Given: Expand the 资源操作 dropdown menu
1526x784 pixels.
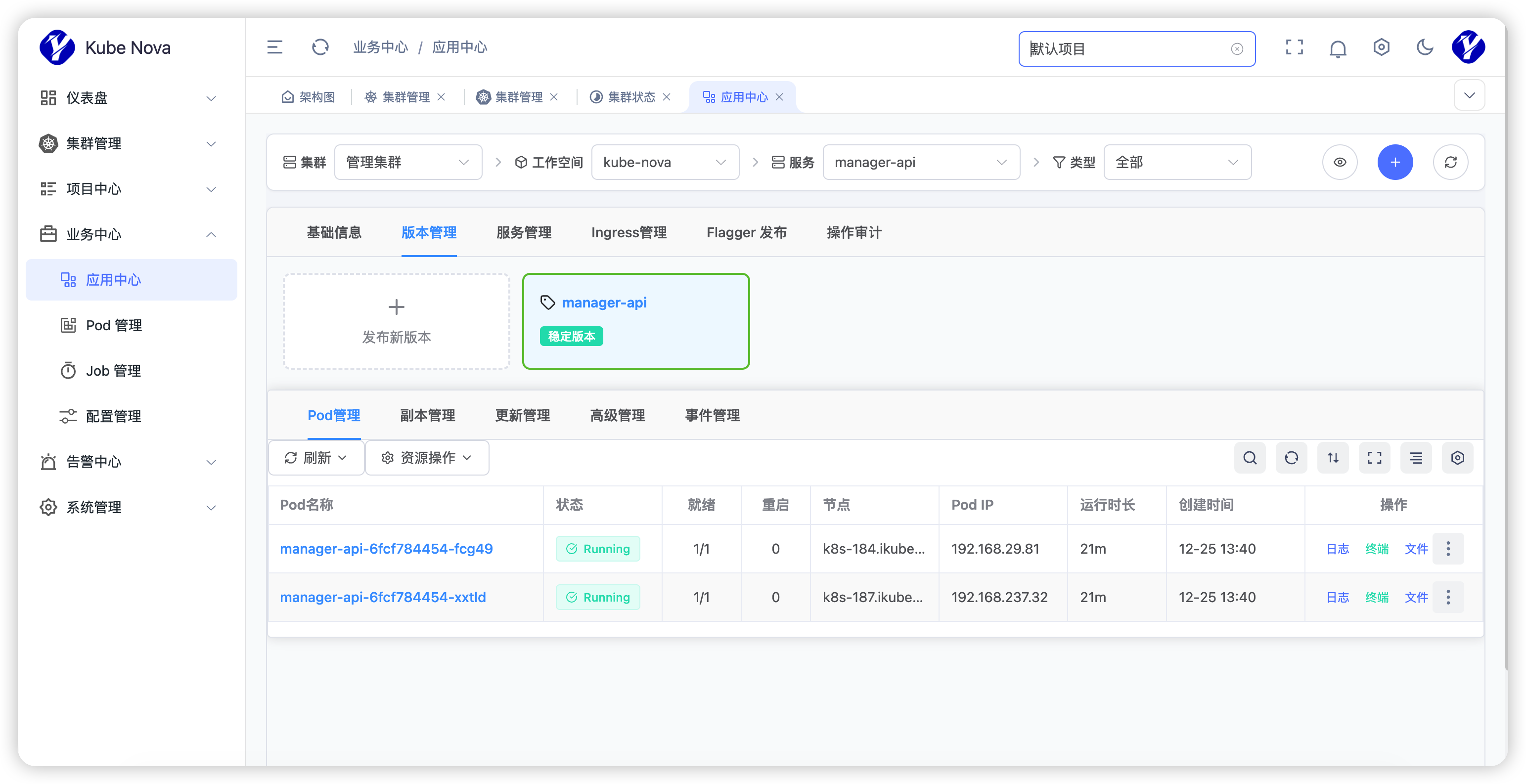Looking at the screenshot, I should coord(427,458).
